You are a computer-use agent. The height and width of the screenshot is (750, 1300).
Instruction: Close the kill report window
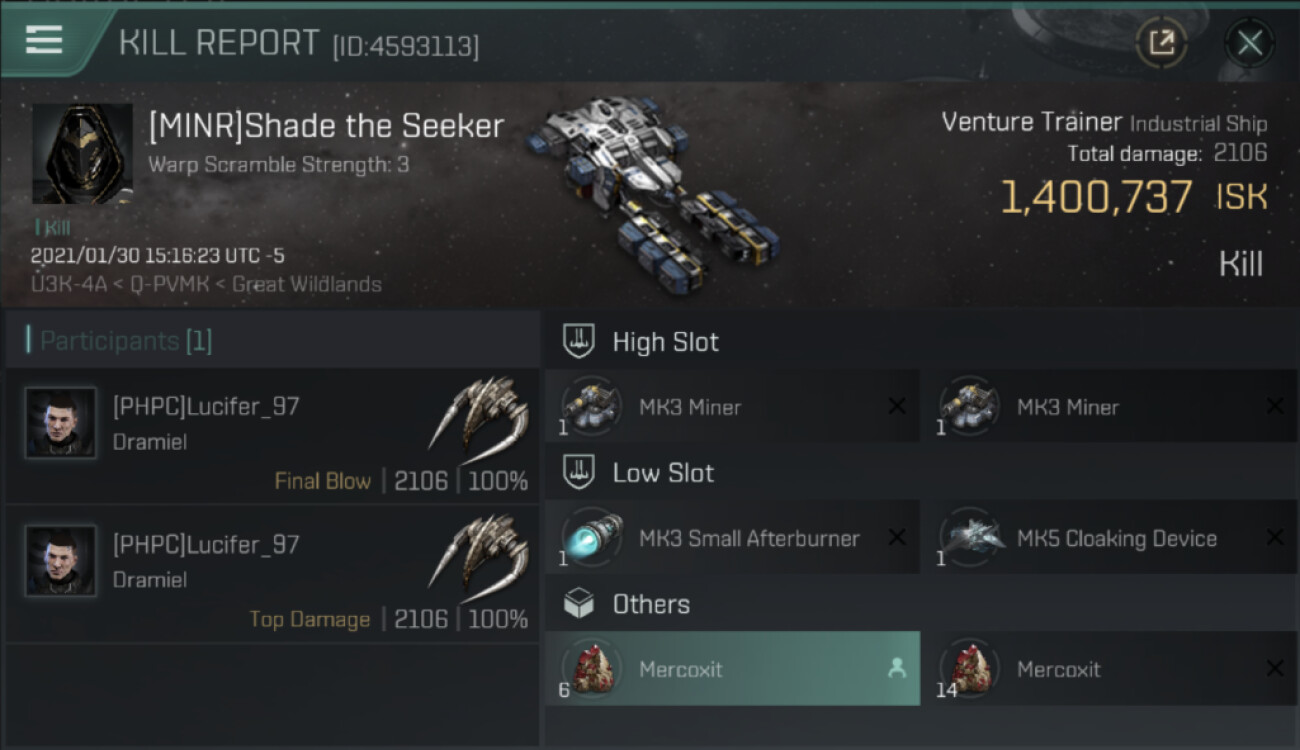pyautogui.click(x=1249, y=42)
